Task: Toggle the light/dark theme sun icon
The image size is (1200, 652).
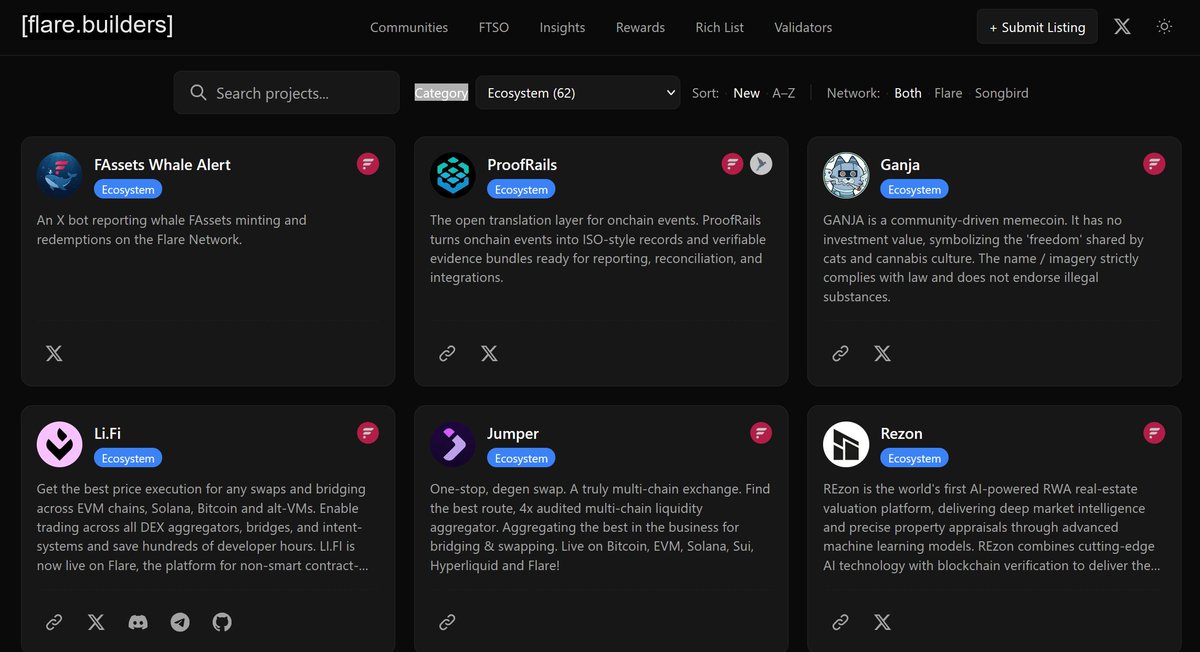Action: 1164,27
